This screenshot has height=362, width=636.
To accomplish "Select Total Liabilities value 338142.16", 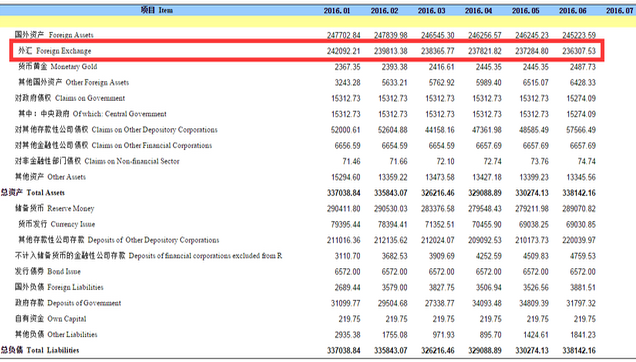I will point(578,350).
